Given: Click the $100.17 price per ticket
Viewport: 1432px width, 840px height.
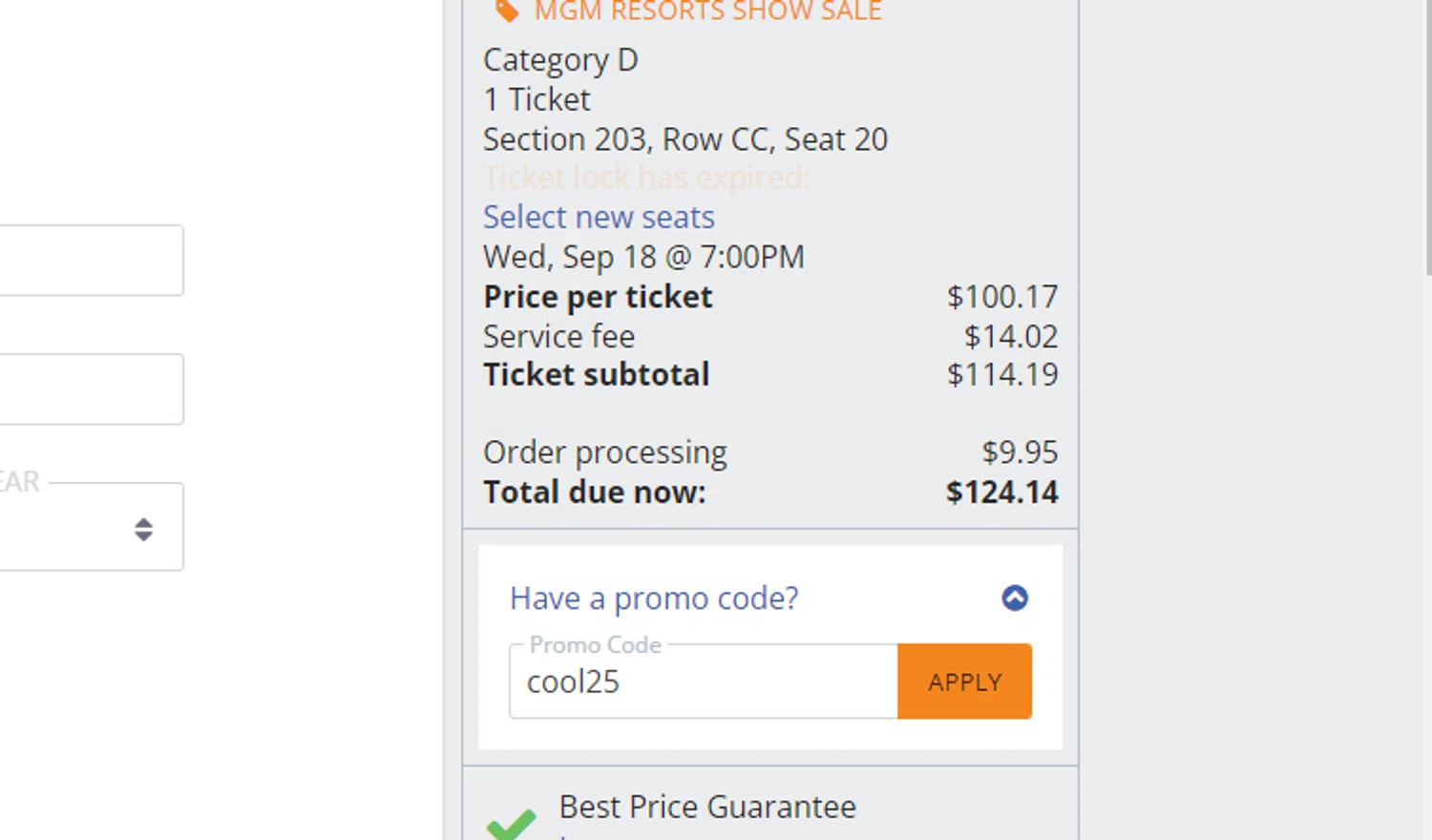Looking at the screenshot, I should (x=1002, y=297).
